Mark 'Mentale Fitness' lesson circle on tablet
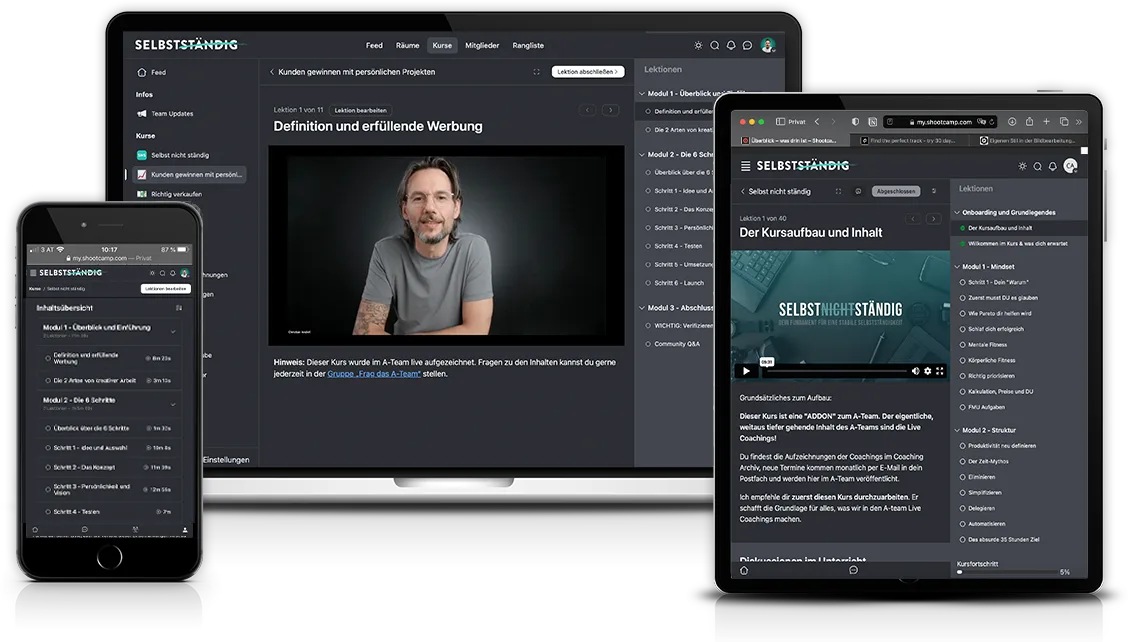The width and height of the screenshot is (1128, 642). pyautogui.click(x=963, y=345)
